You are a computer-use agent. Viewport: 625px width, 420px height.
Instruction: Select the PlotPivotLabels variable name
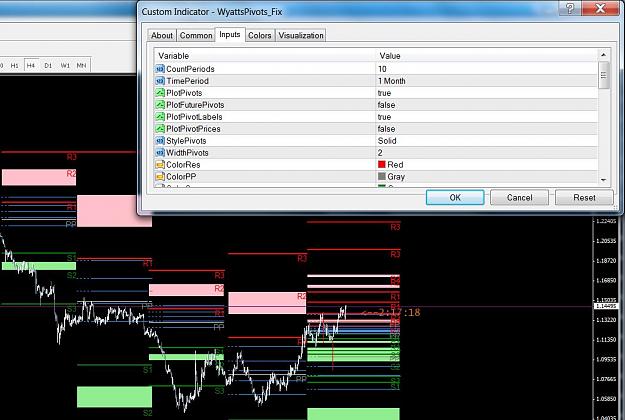coord(194,117)
